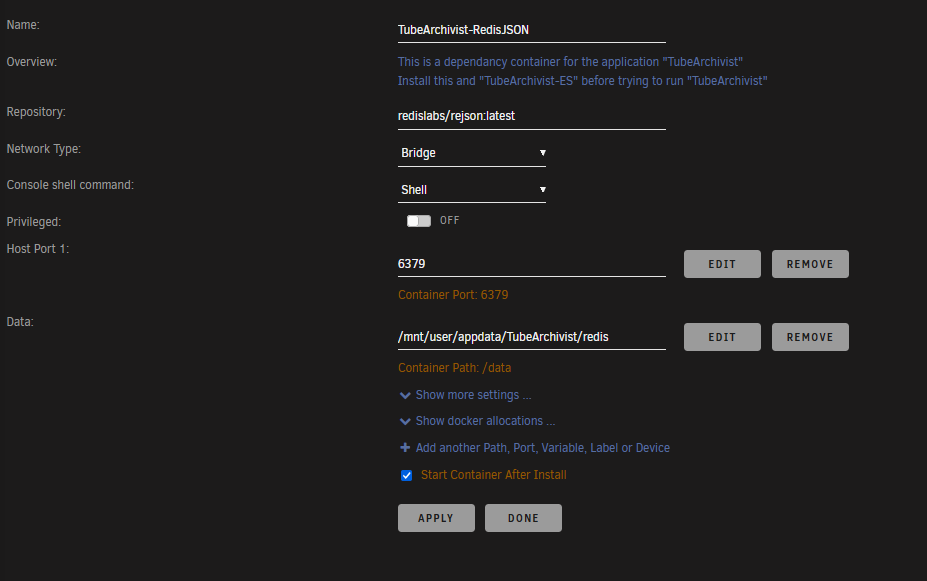927x581 pixels.
Task: Focus the Name input field
Action: coord(531,30)
